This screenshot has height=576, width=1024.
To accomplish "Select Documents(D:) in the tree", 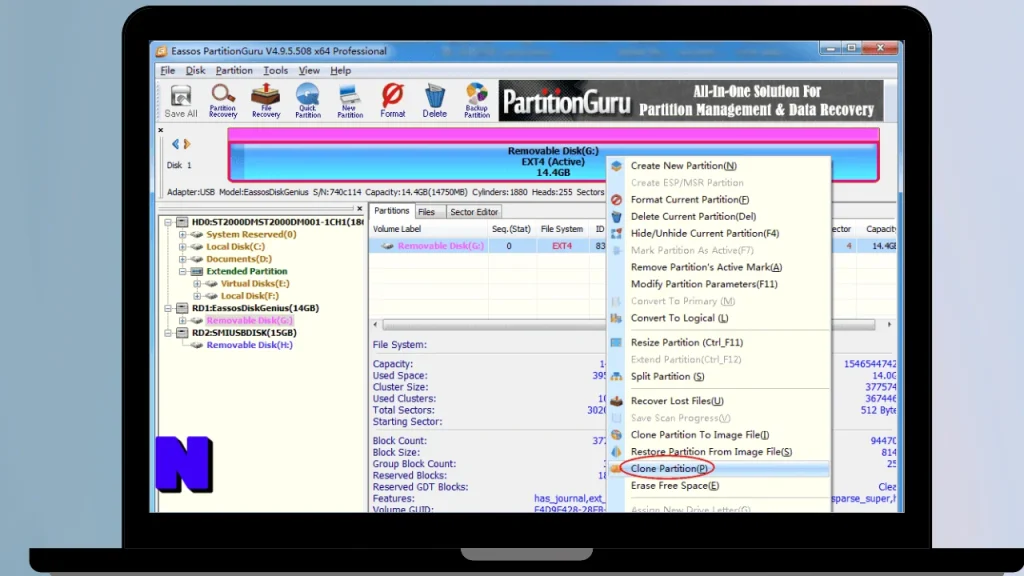I will pos(239,259).
